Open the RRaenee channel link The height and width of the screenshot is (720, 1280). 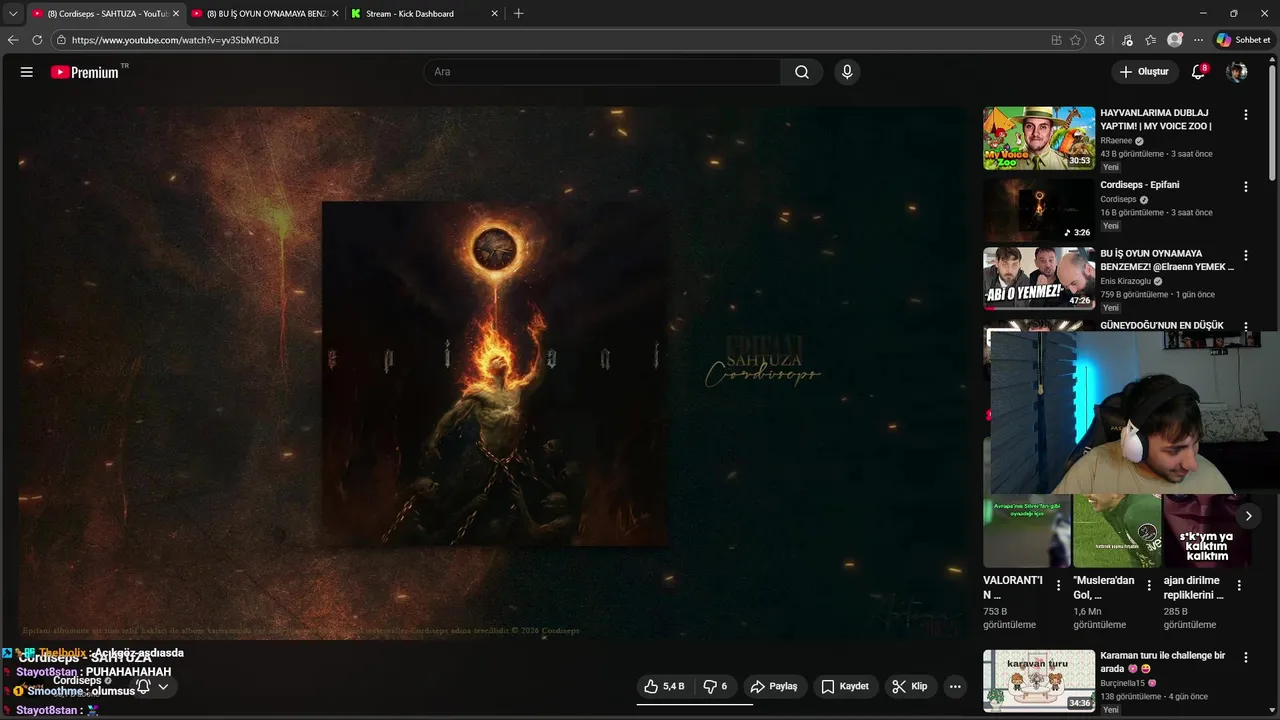[1116, 141]
